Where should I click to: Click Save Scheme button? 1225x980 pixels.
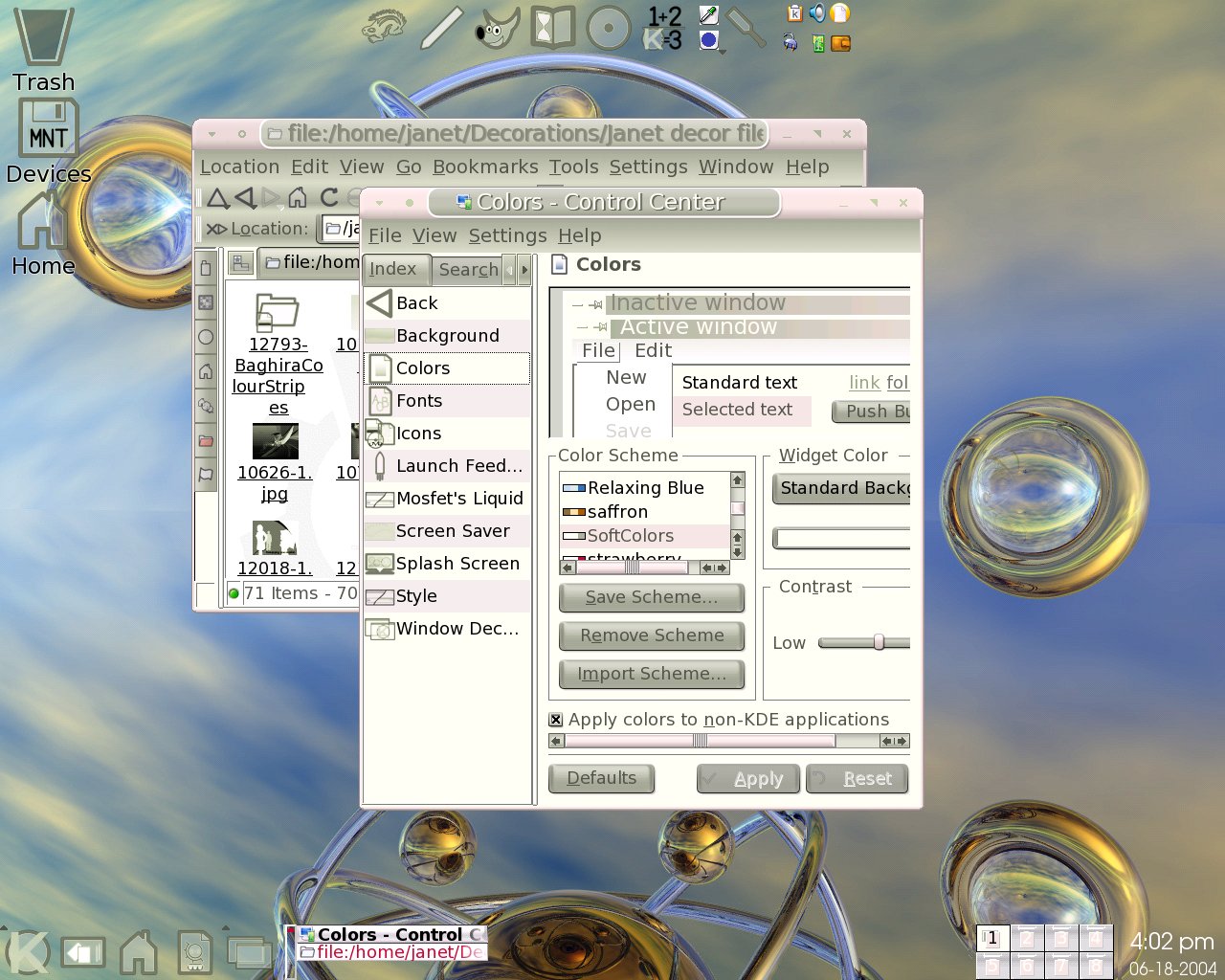[x=651, y=597]
